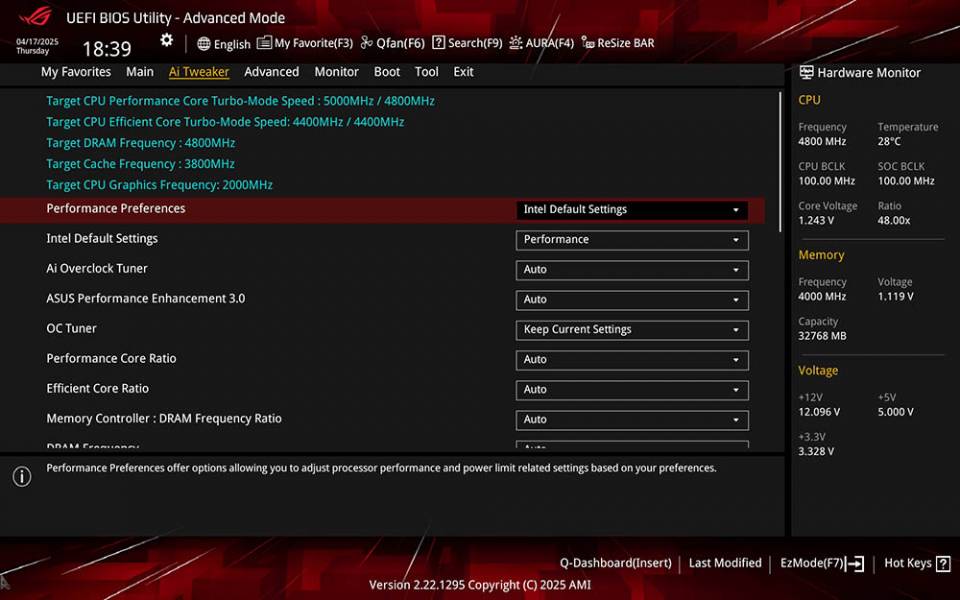
Task: Open the Efficient Core Ratio dropdown
Action: click(632, 389)
